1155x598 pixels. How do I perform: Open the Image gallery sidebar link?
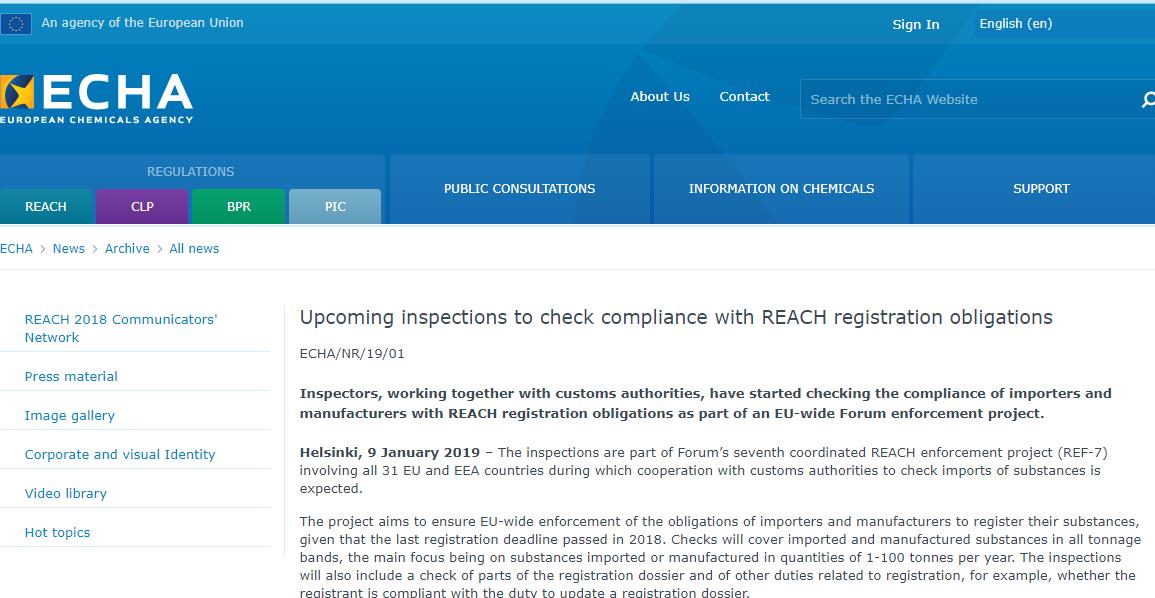pyautogui.click(x=70, y=416)
